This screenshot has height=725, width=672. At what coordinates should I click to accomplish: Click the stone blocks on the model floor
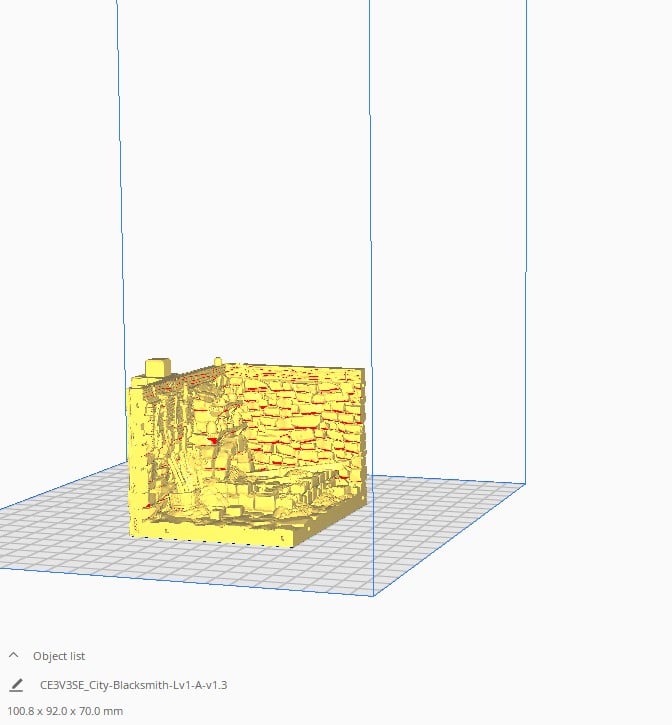pyautogui.click(x=259, y=497)
